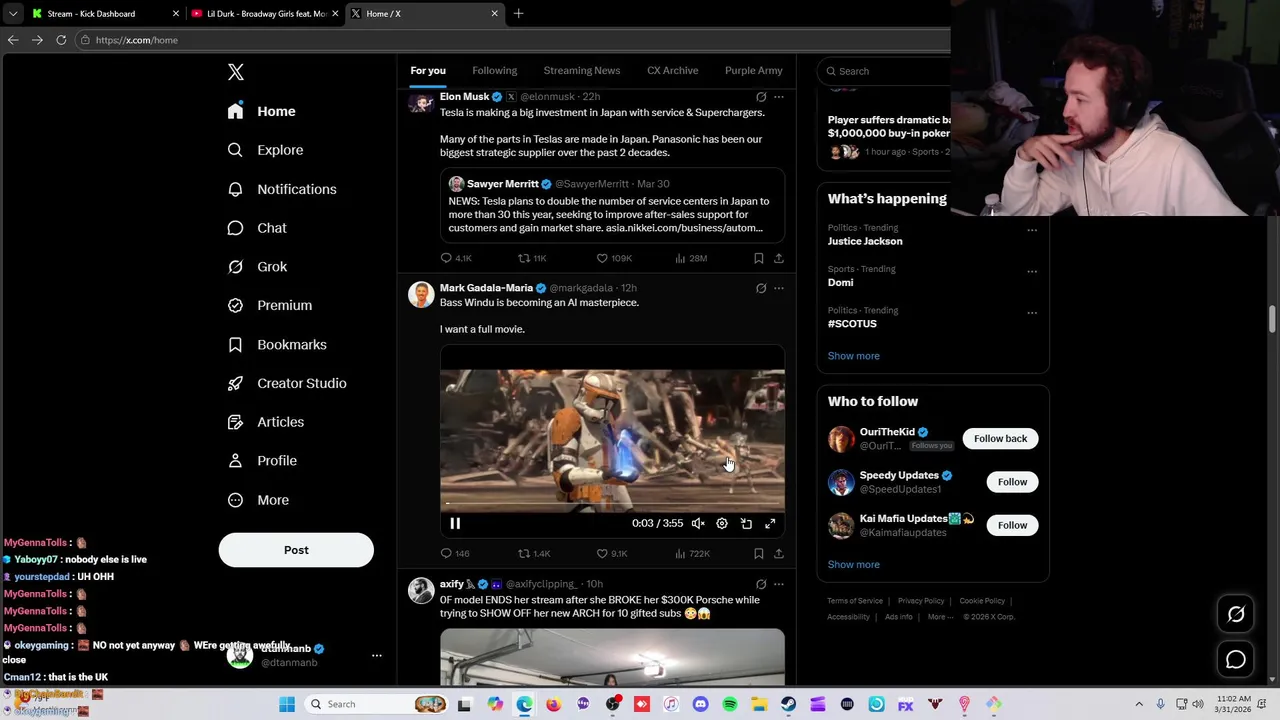Image resolution: width=1280 pixels, height=720 pixels.
Task: Switch to the Following tab
Action: point(494,71)
